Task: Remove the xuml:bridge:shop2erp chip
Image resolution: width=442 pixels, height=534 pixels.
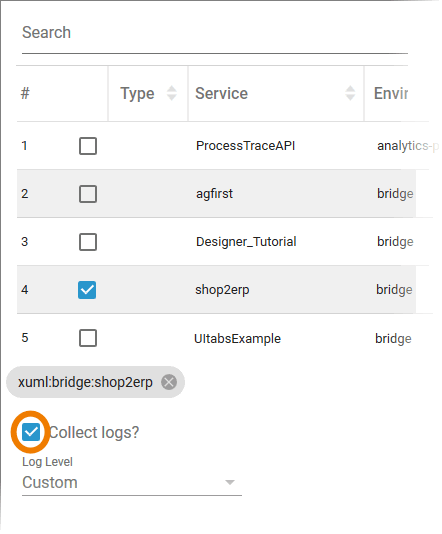Action: (x=169, y=382)
